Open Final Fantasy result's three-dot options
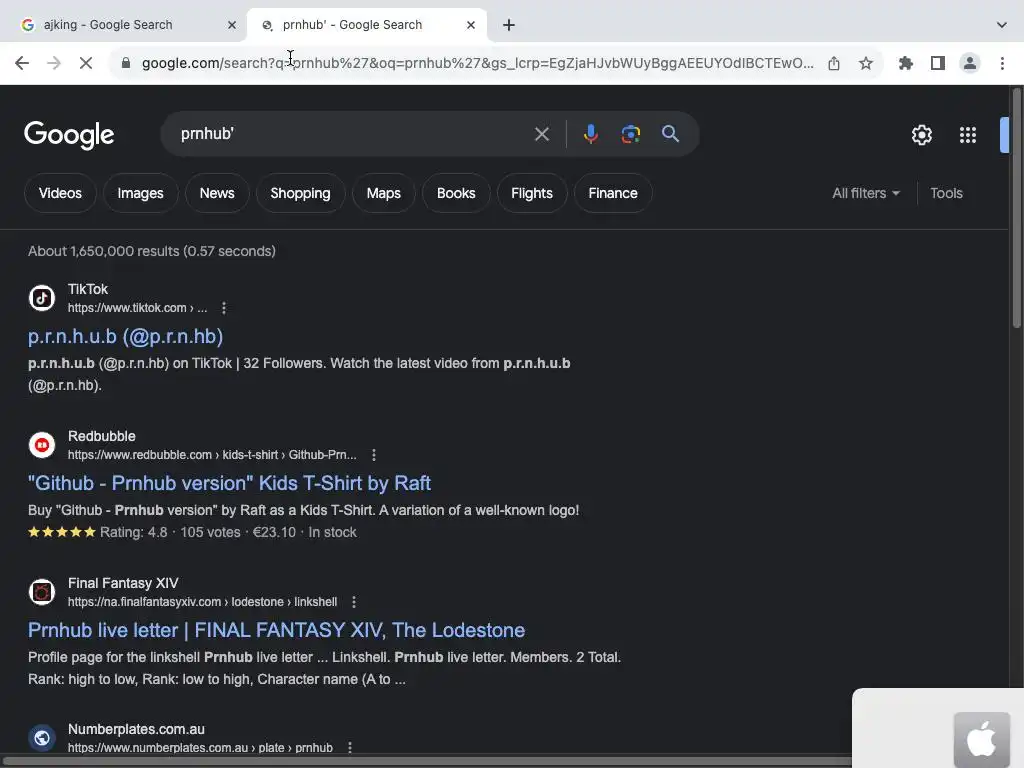Image resolution: width=1024 pixels, height=768 pixels. [354, 601]
